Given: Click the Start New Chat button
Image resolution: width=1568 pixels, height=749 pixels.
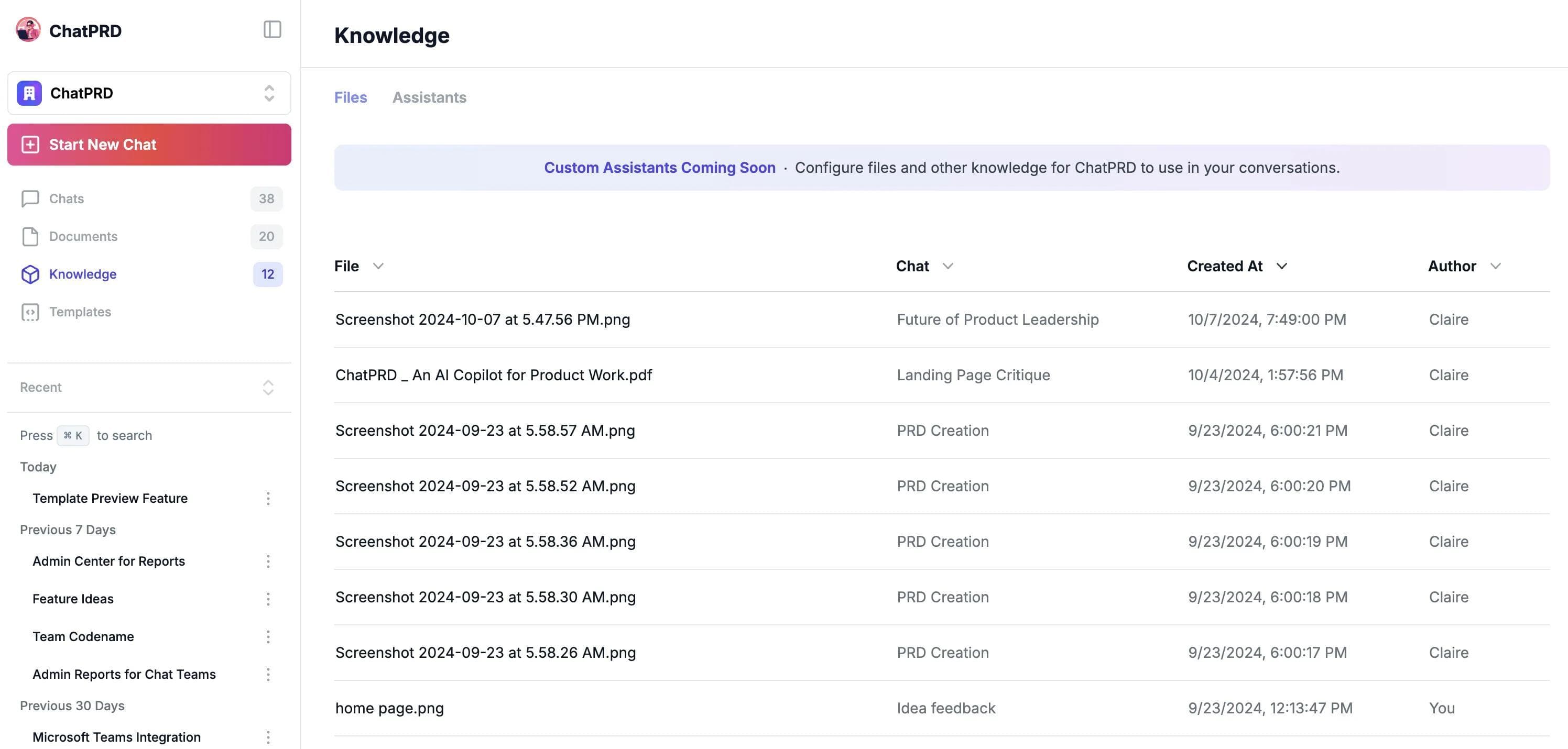Looking at the screenshot, I should click(x=148, y=144).
